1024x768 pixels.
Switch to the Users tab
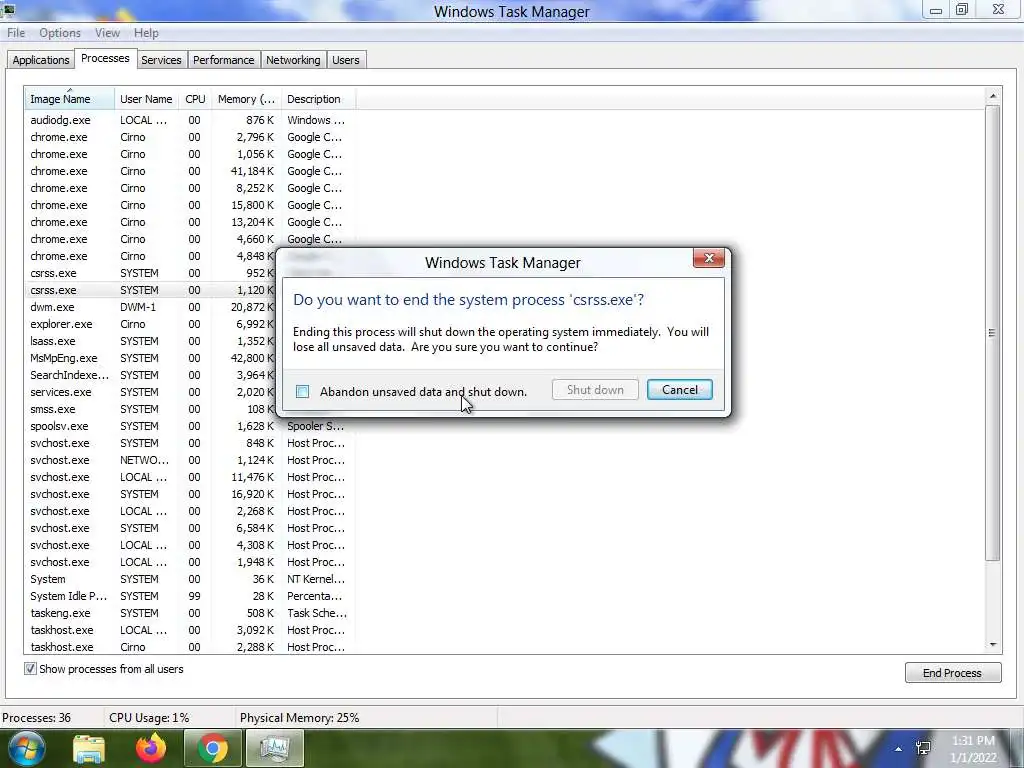[345, 60]
